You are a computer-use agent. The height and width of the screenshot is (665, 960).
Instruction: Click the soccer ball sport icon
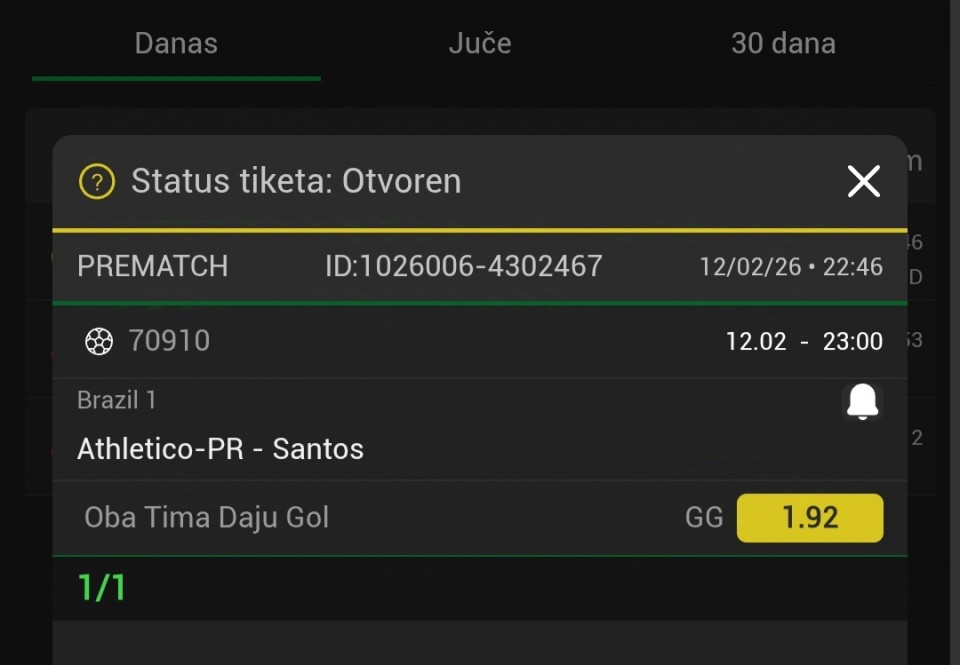(99, 342)
